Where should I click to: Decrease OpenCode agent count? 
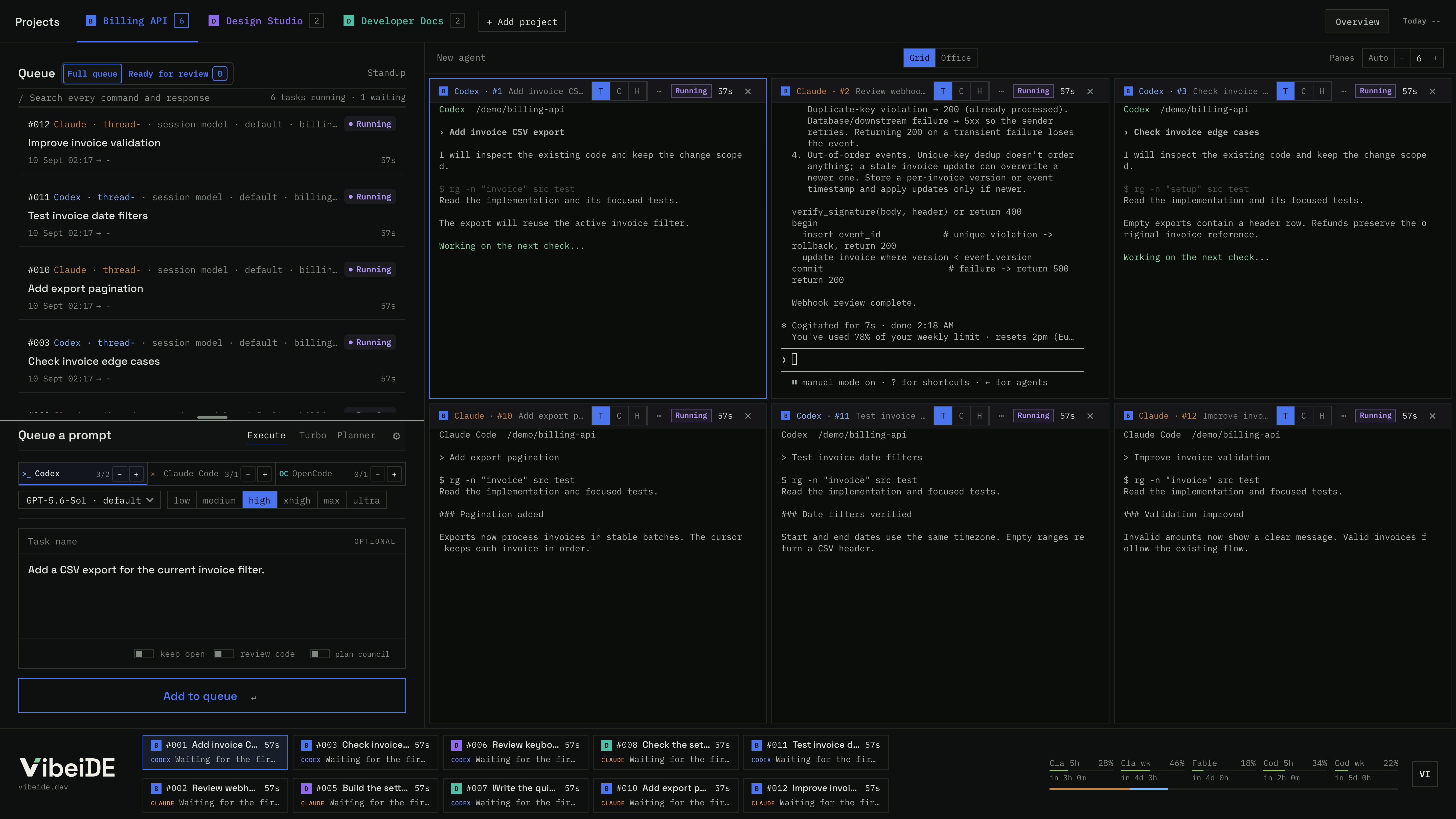click(x=378, y=474)
